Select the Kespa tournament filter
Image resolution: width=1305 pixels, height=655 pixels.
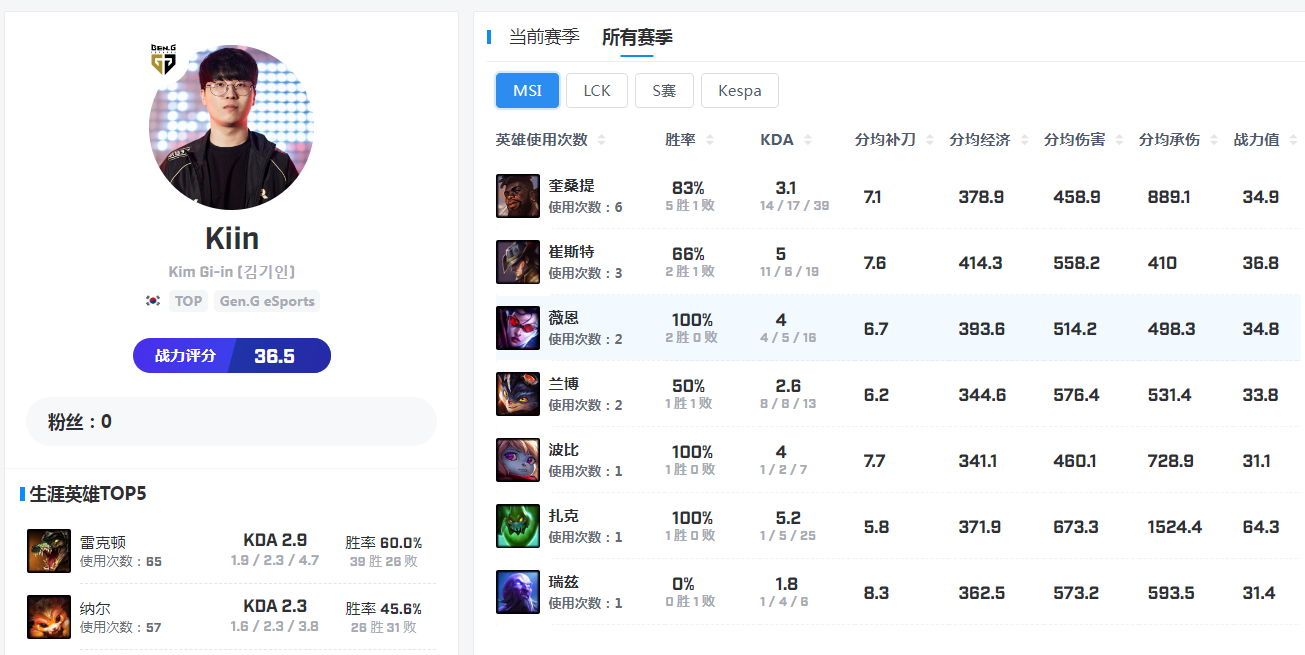pyautogui.click(x=740, y=90)
